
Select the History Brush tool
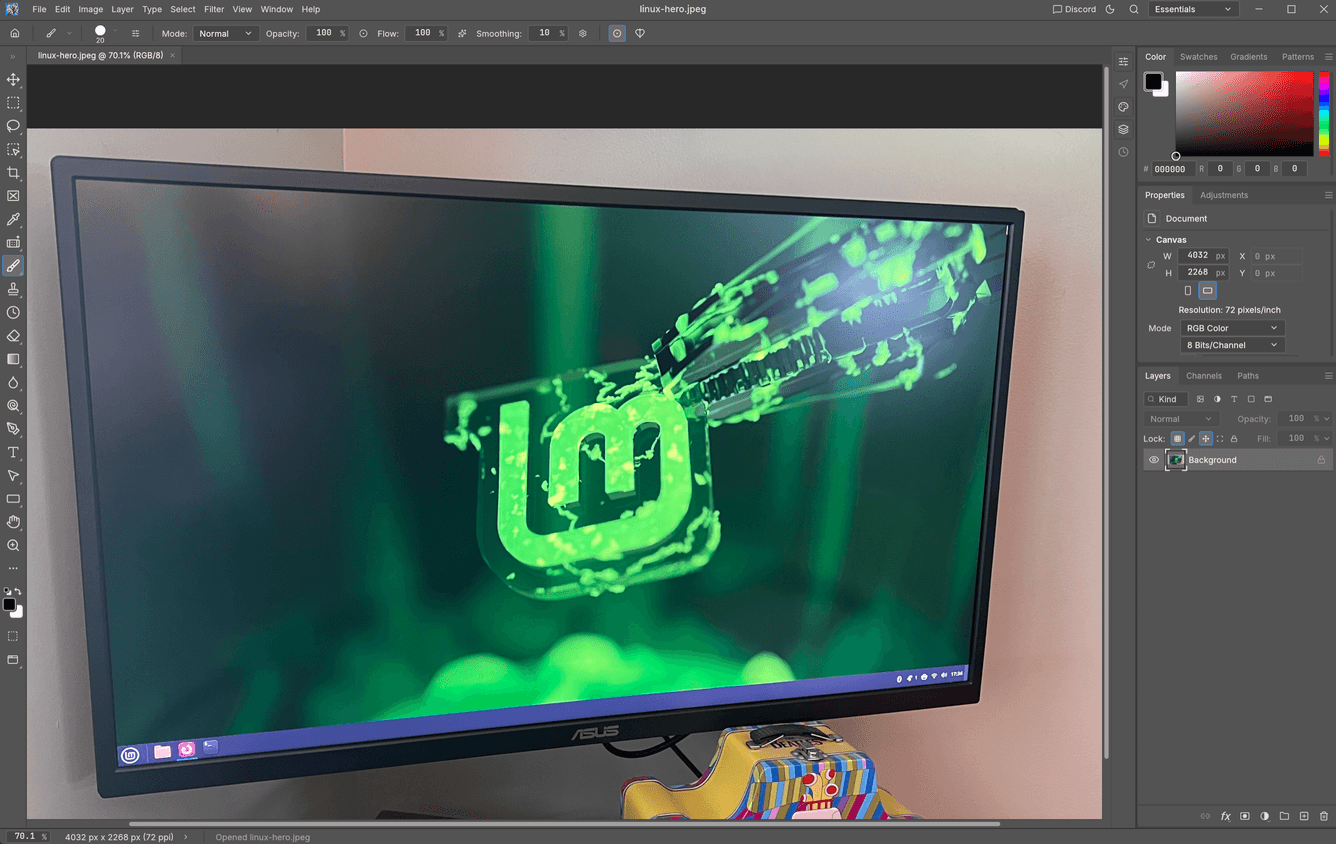pyautogui.click(x=13, y=313)
